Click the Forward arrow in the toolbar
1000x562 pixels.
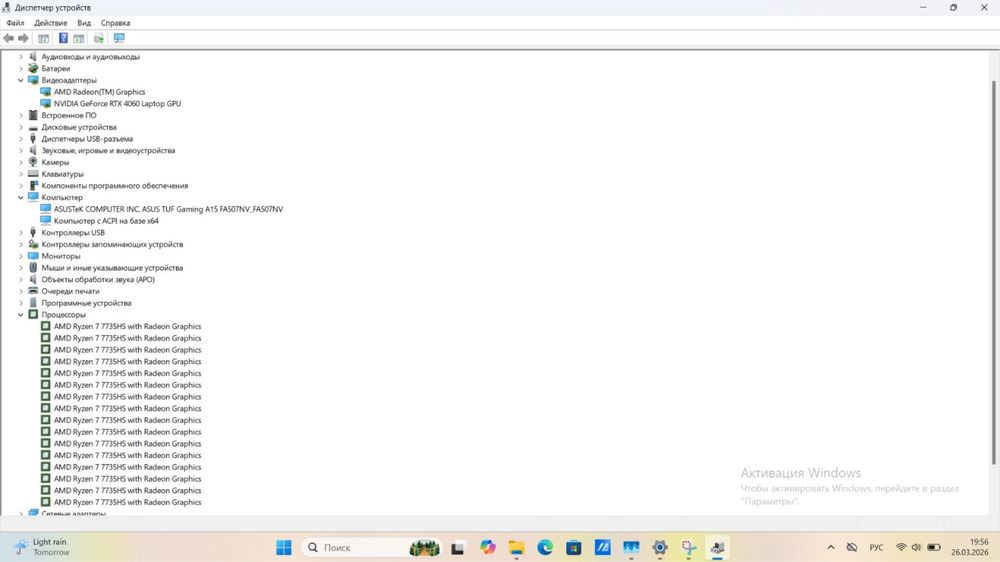point(24,38)
